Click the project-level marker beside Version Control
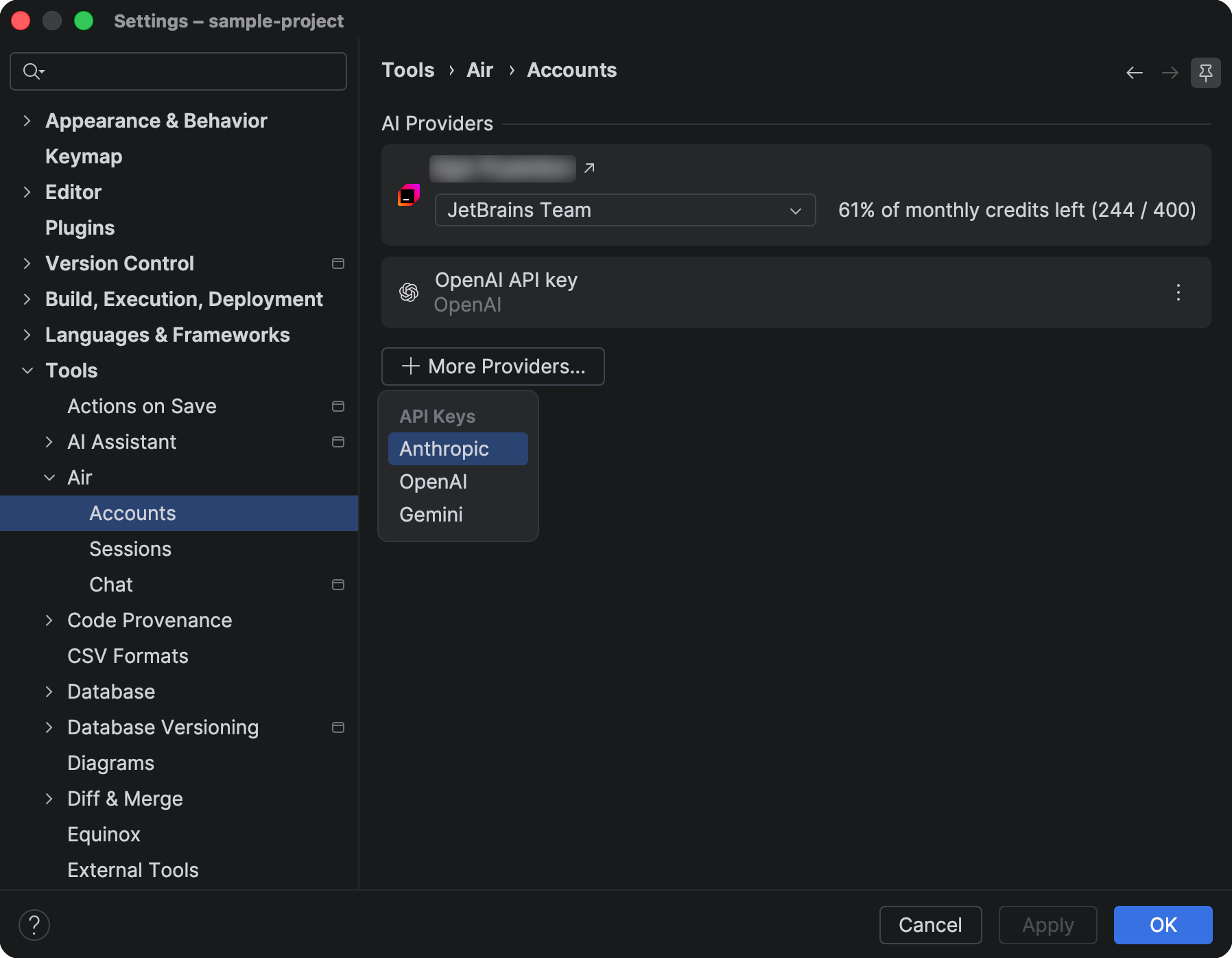Screen dimensions: 1232x958 [338, 264]
